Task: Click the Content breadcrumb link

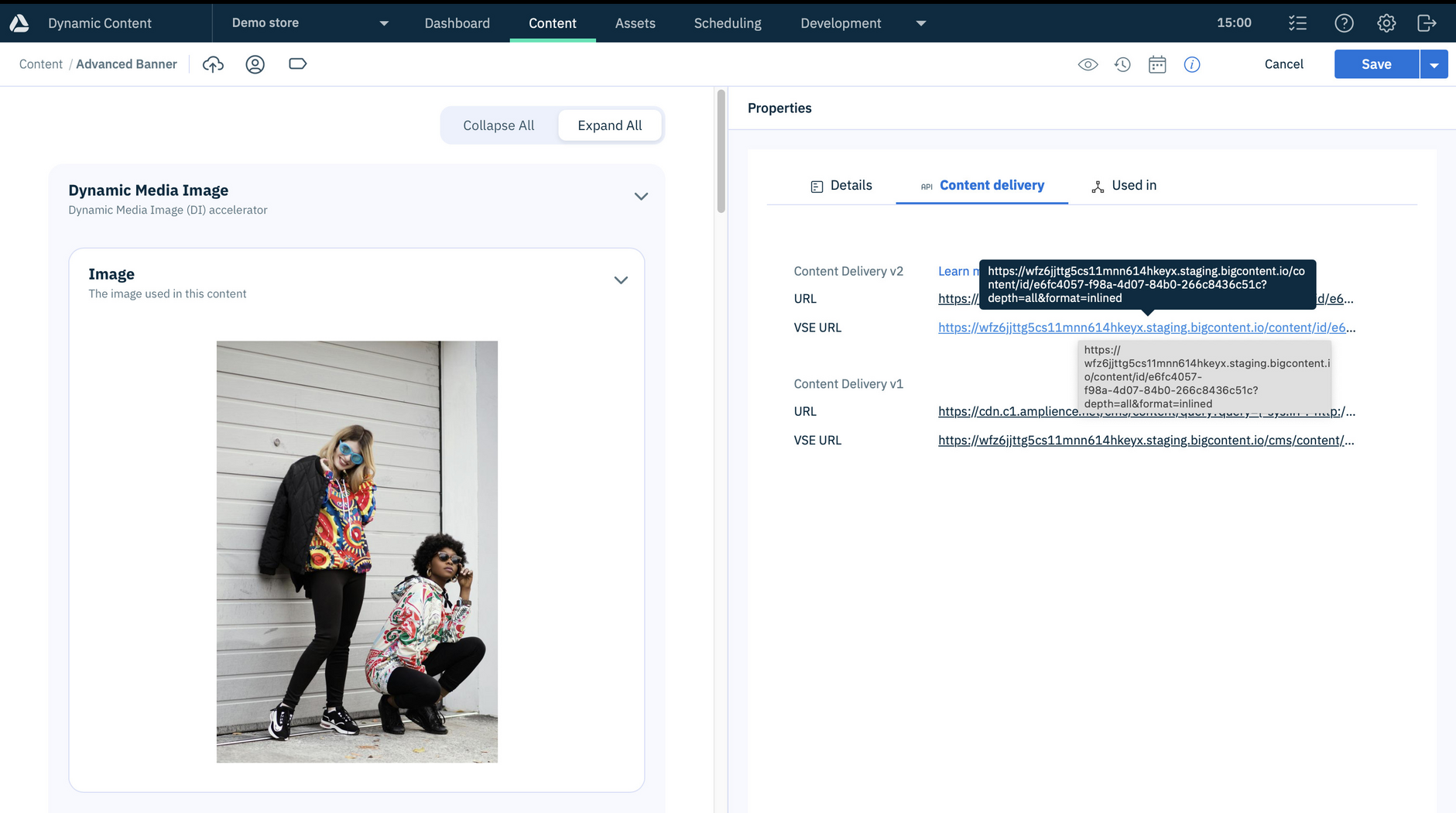Action: point(41,64)
